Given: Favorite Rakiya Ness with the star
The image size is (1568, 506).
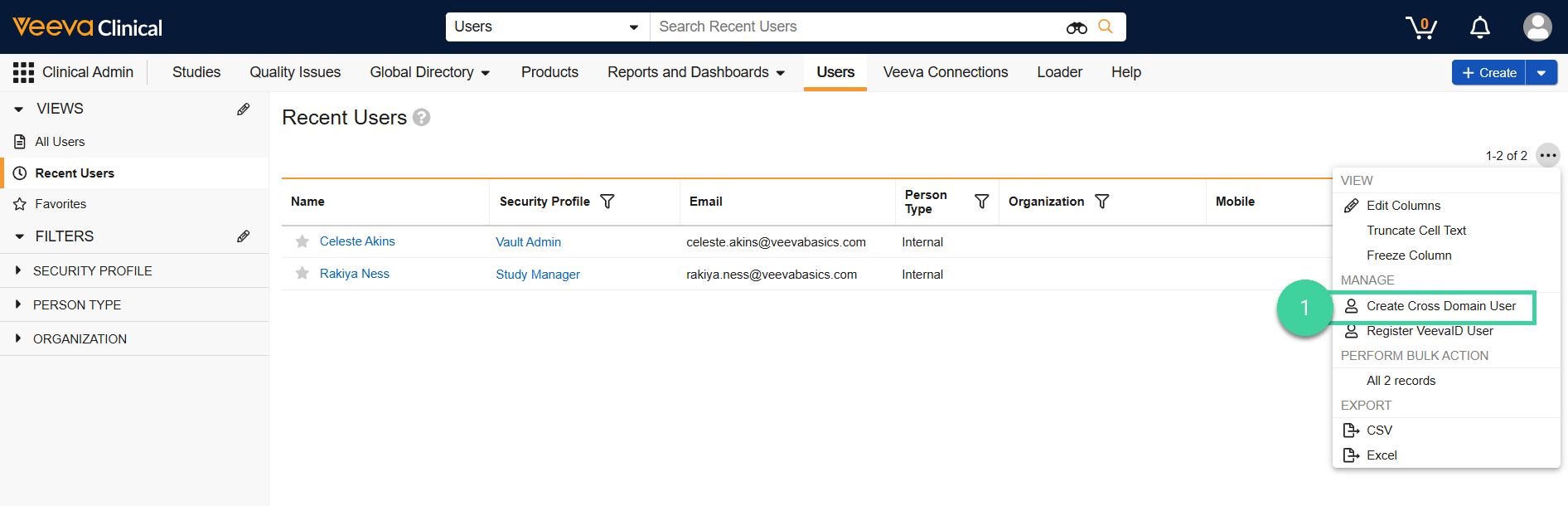Looking at the screenshot, I should tap(302, 274).
